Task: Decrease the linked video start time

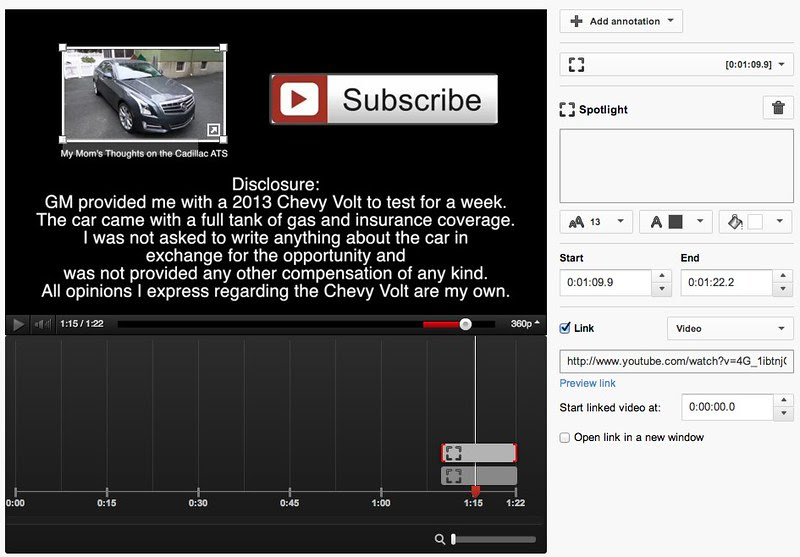Action: coord(784,414)
